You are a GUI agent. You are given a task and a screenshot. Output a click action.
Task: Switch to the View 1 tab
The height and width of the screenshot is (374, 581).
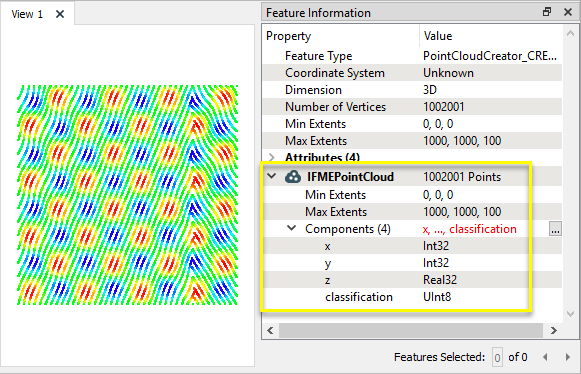tap(27, 14)
